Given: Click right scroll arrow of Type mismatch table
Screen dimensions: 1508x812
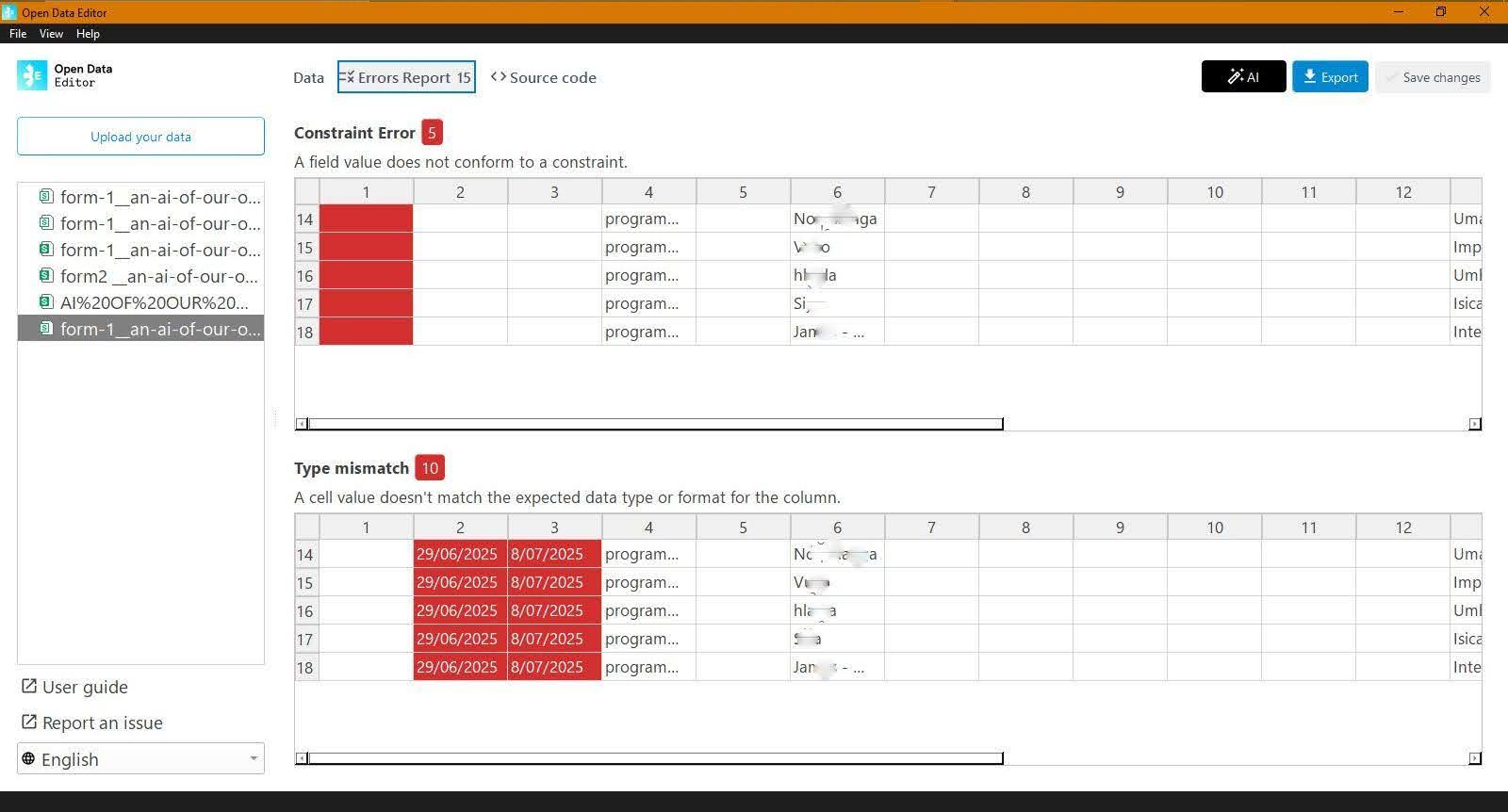Looking at the screenshot, I should point(1475,758).
